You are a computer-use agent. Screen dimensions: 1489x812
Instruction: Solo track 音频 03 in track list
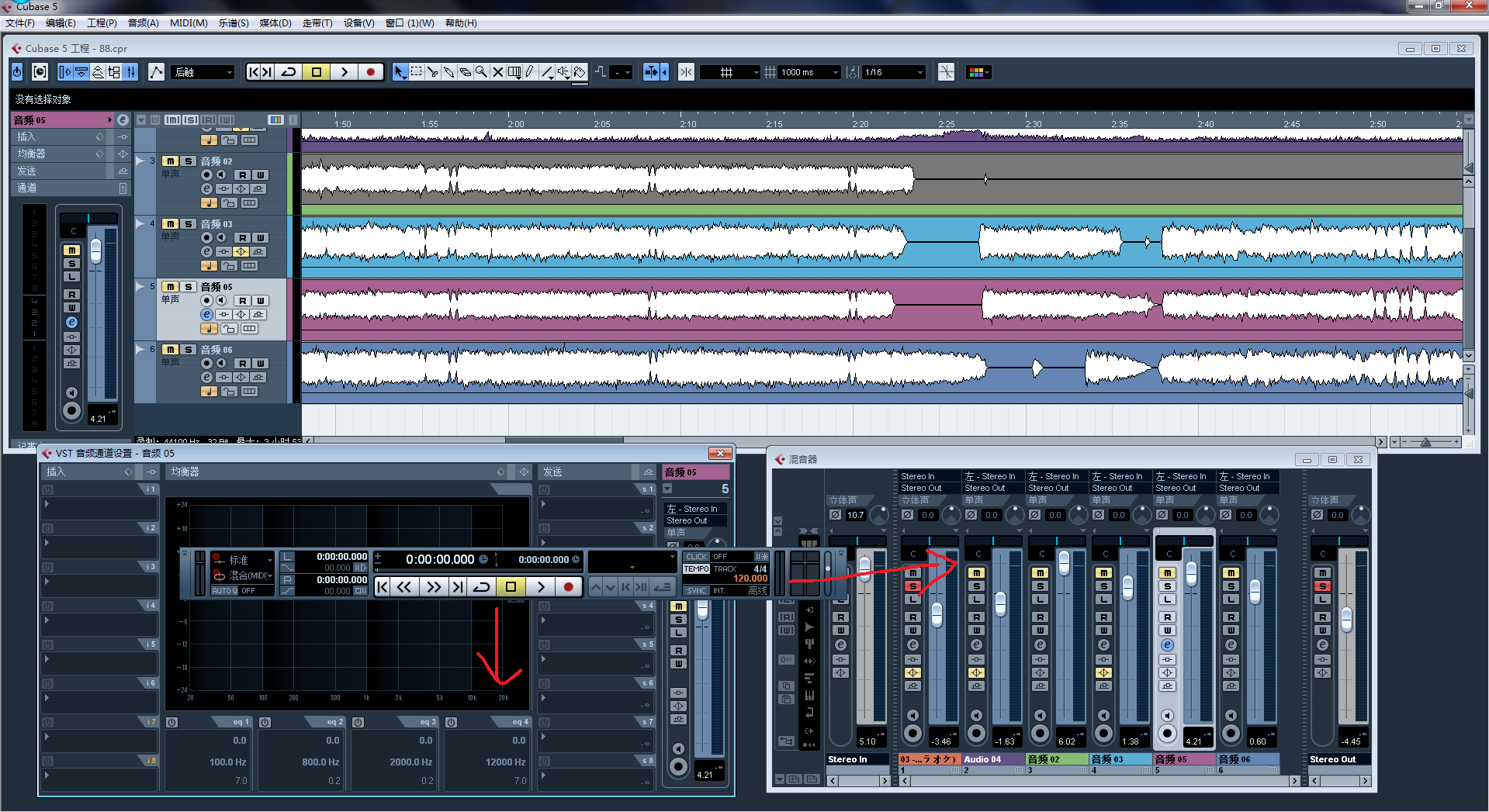point(189,224)
